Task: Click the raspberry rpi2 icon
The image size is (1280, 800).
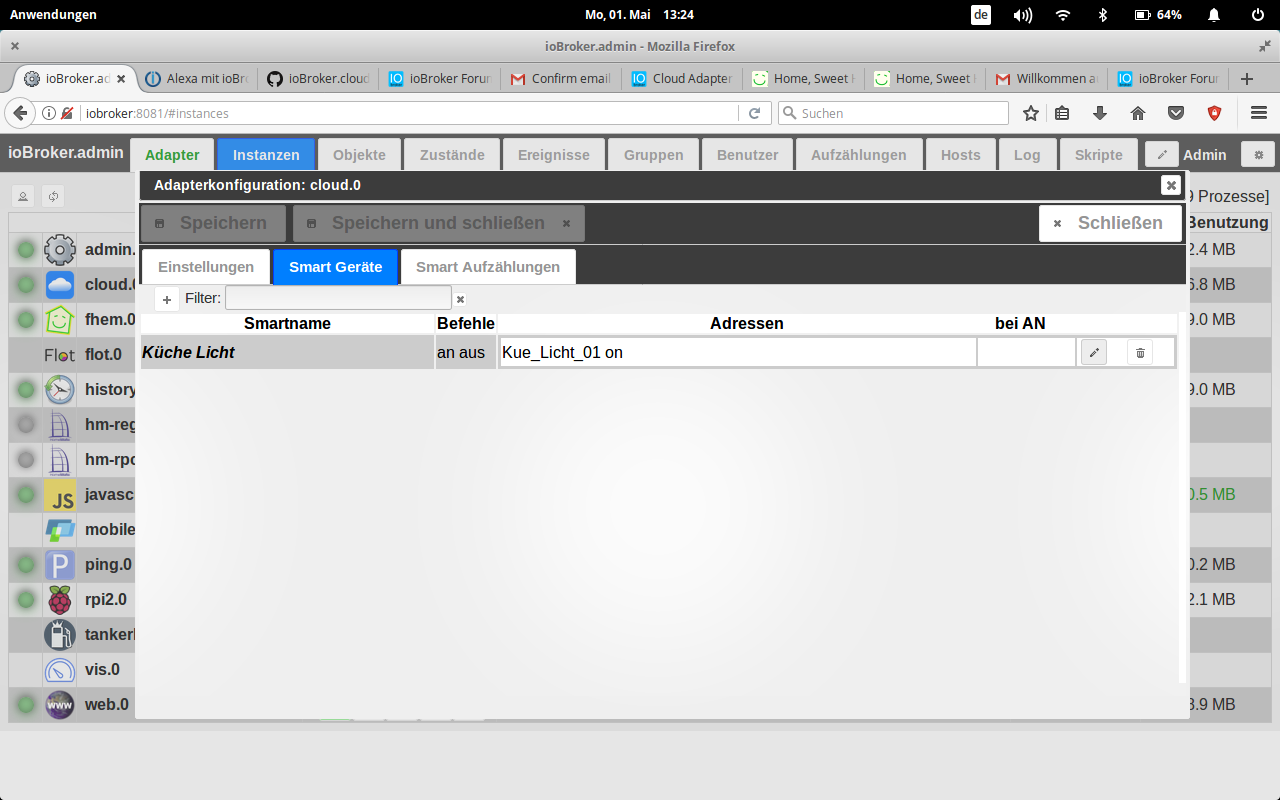Action: coord(60,600)
